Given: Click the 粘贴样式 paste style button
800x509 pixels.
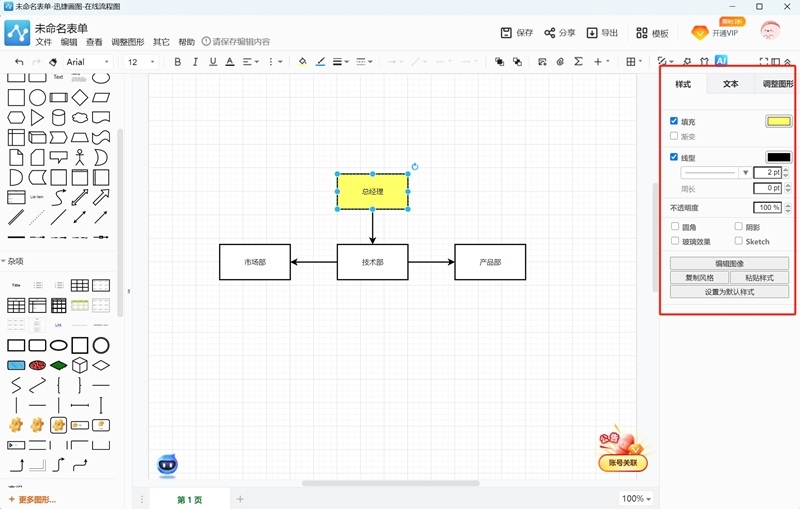Looking at the screenshot, I should click(759, 277).
